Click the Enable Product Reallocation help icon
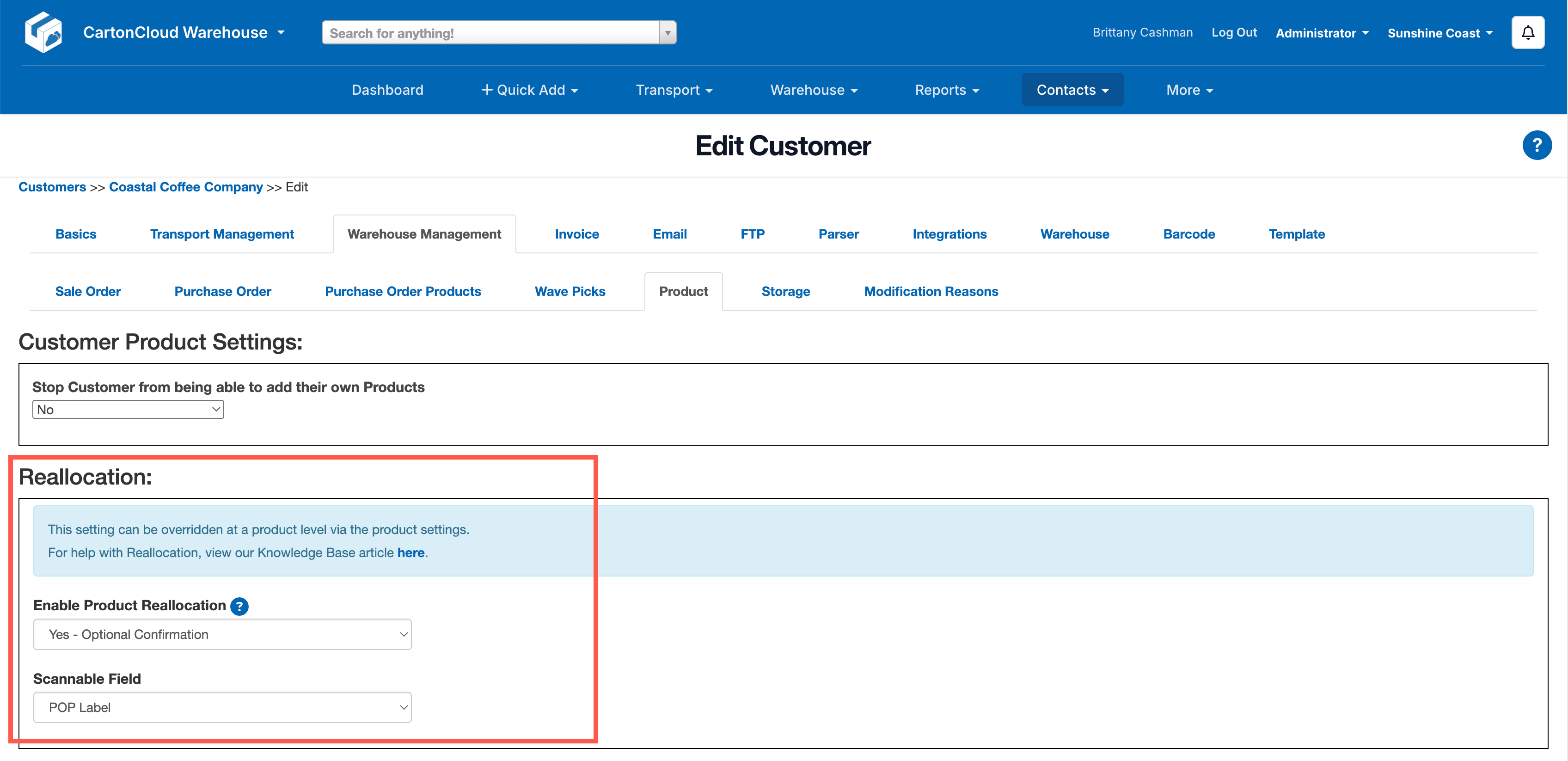 pyautogui.click(x=239, y=607)
